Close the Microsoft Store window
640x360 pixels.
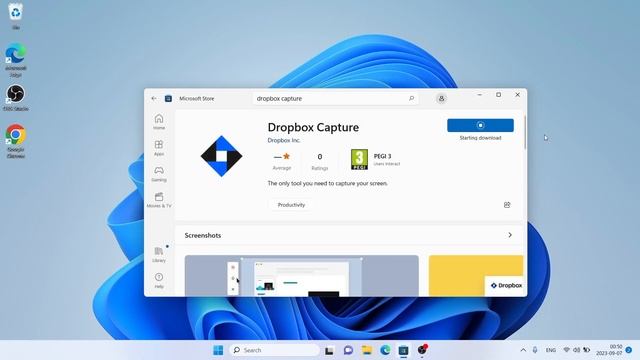(x=518, y=95)
